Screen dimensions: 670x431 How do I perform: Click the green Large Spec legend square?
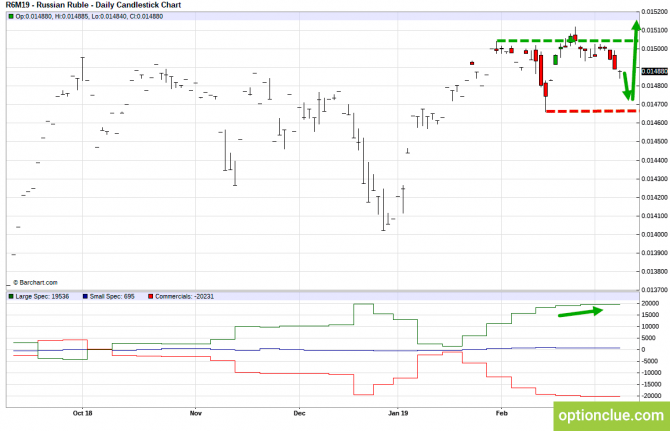pyautogui.click(x=11, y=296)
